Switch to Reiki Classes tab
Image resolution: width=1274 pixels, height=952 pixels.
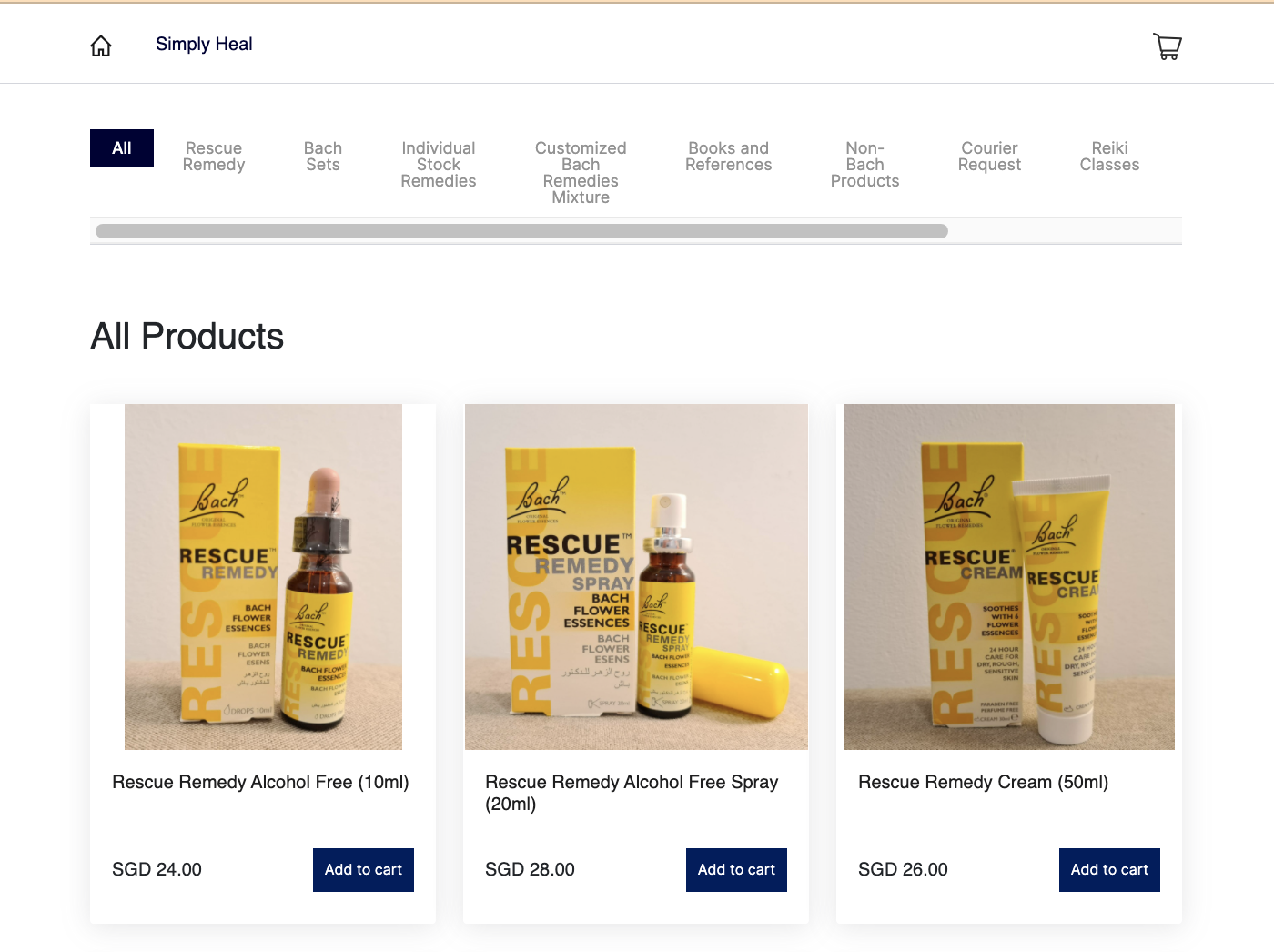1109,157
